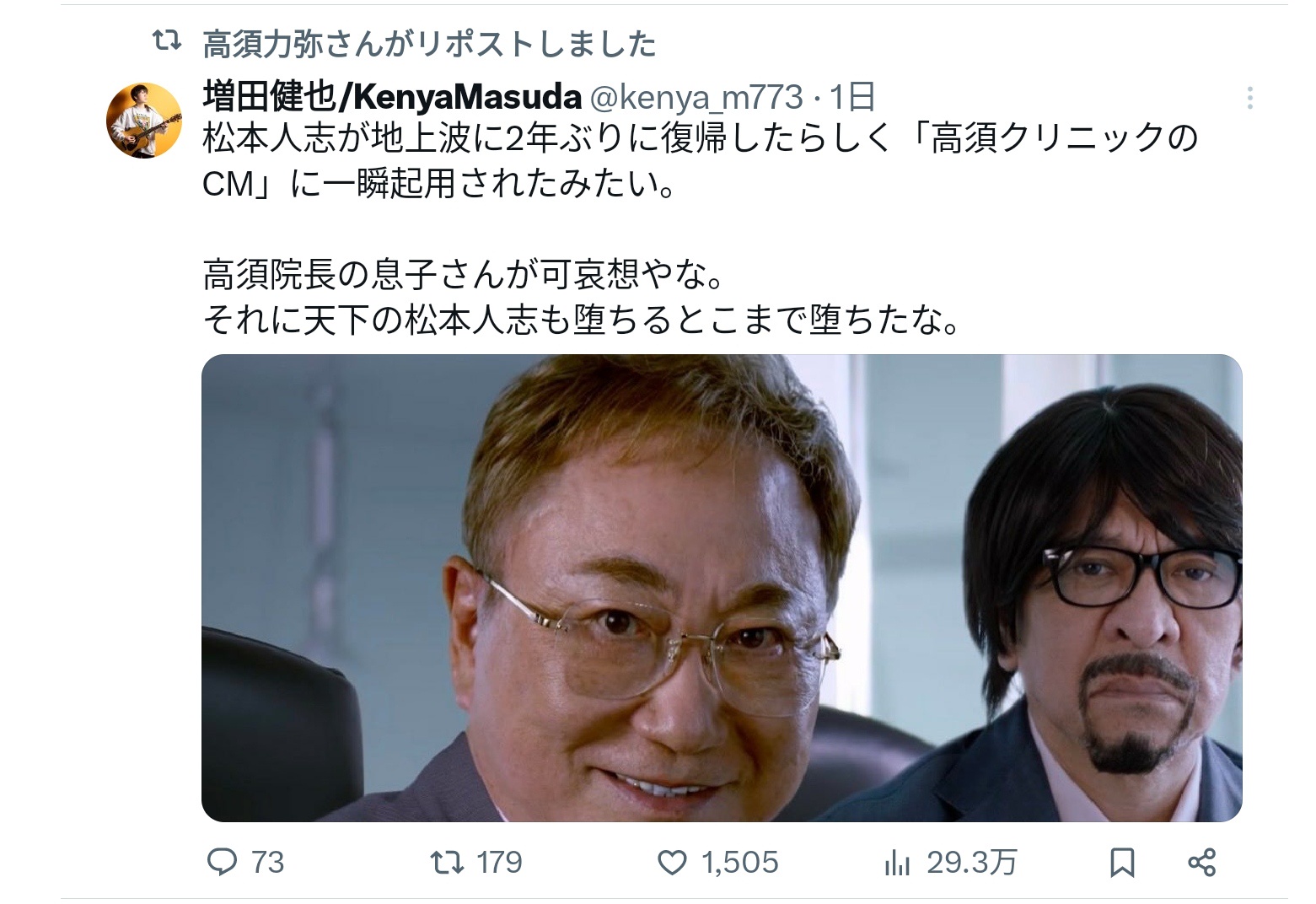The height and width of the screenshot is (904, 1316).
Task: Open view analytics bar chart icon
Action: 897,863
